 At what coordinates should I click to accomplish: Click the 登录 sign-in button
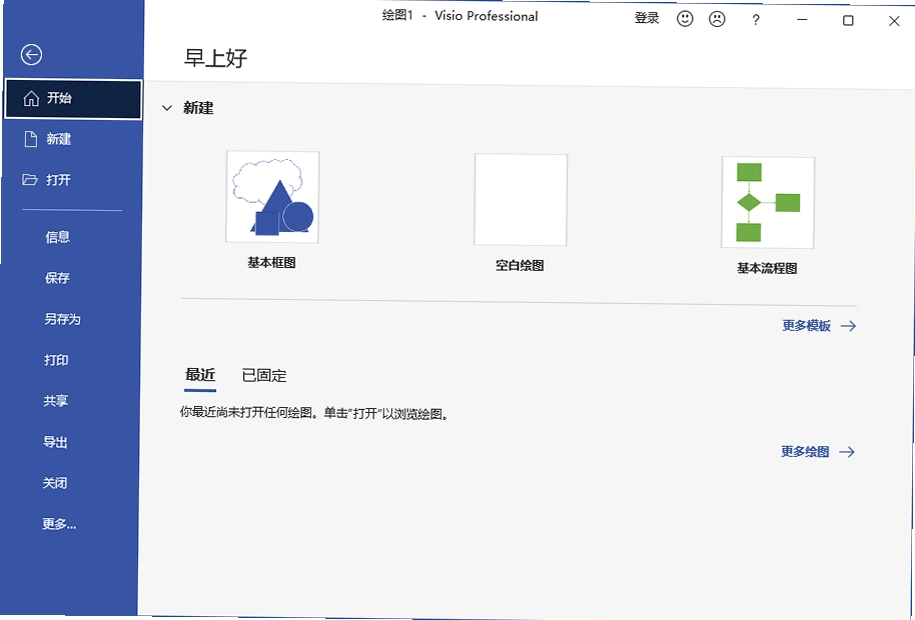coord(647,18)
